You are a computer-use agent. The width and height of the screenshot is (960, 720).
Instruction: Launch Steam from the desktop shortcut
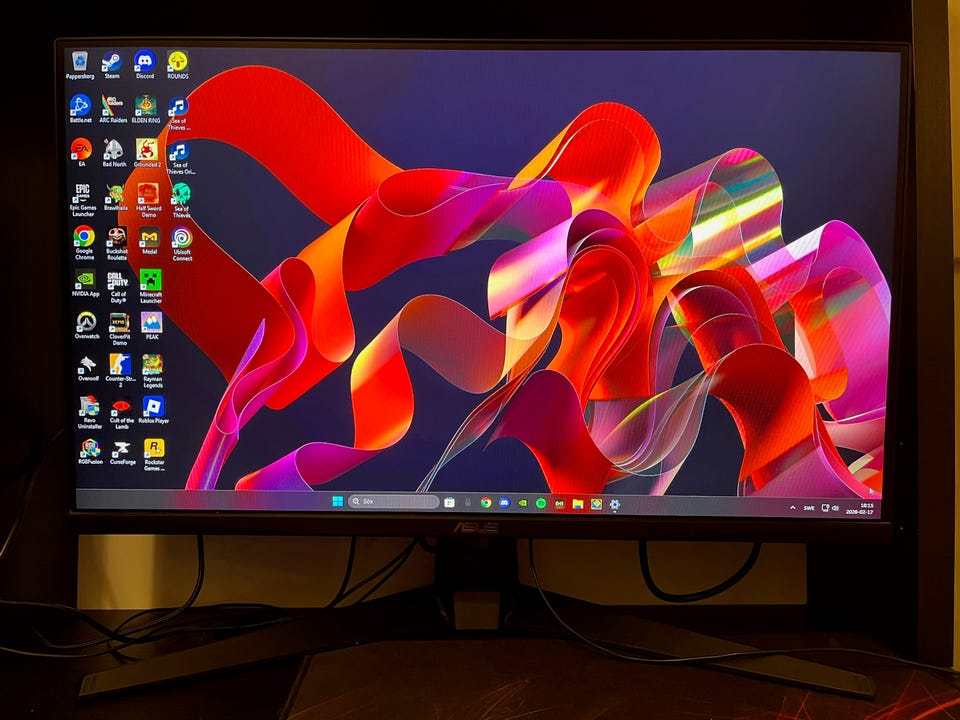[111, 65]
